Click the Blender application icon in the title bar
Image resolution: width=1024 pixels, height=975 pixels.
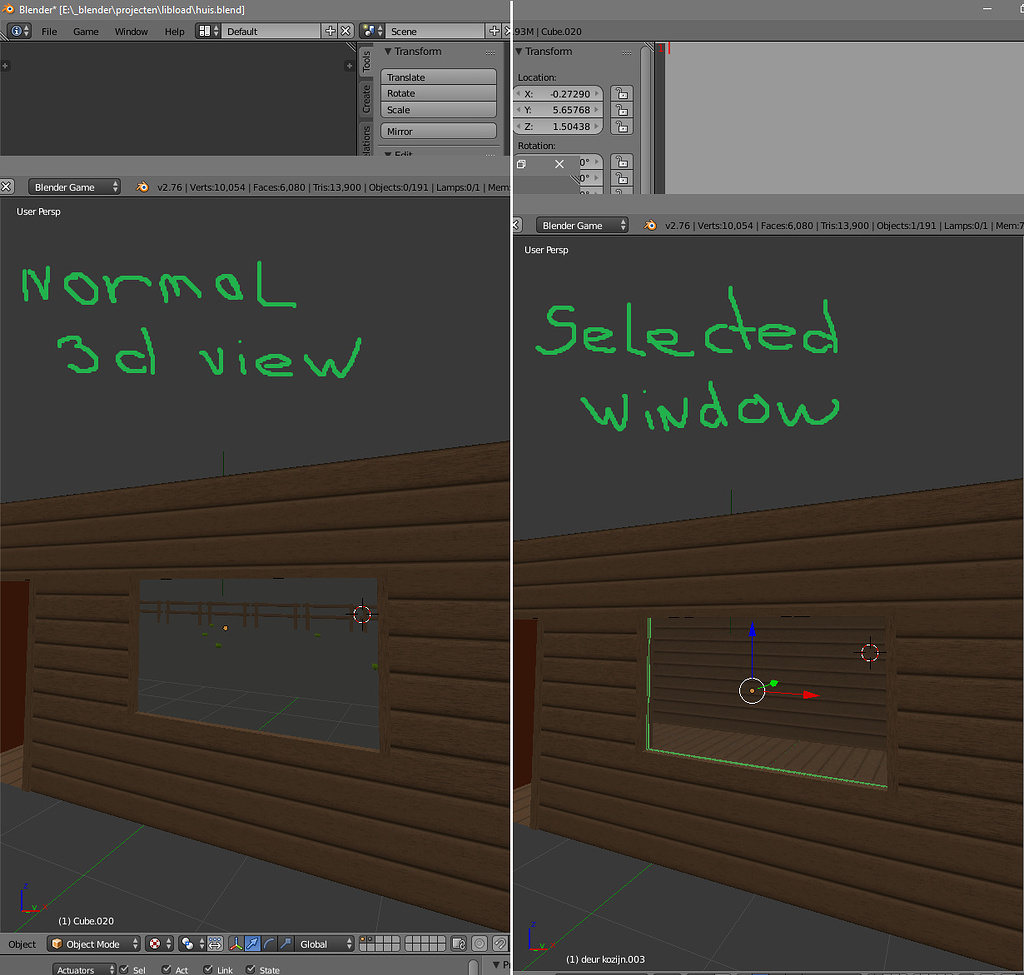(8, 9)
